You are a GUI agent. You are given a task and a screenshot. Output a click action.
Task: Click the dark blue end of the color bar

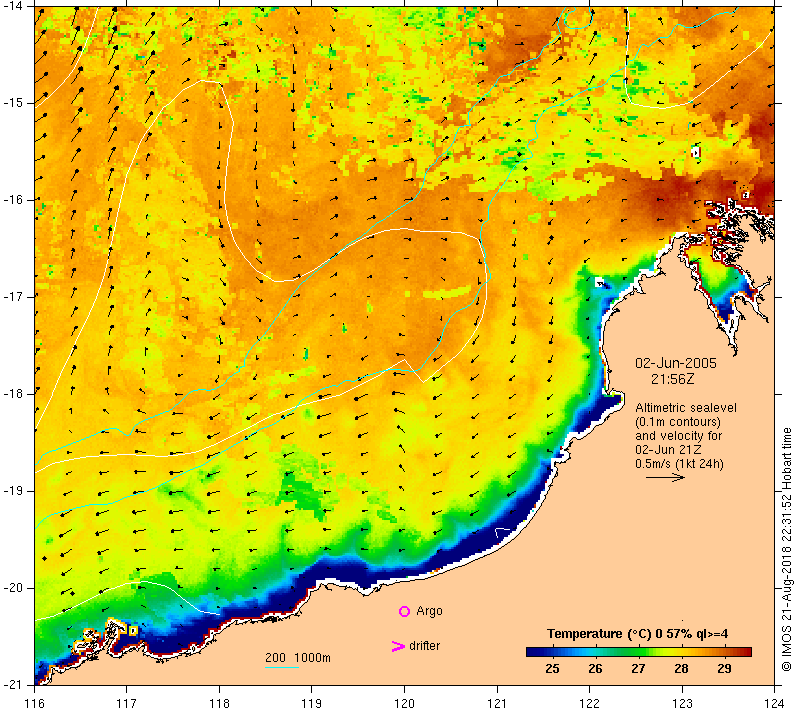[531, 651]
